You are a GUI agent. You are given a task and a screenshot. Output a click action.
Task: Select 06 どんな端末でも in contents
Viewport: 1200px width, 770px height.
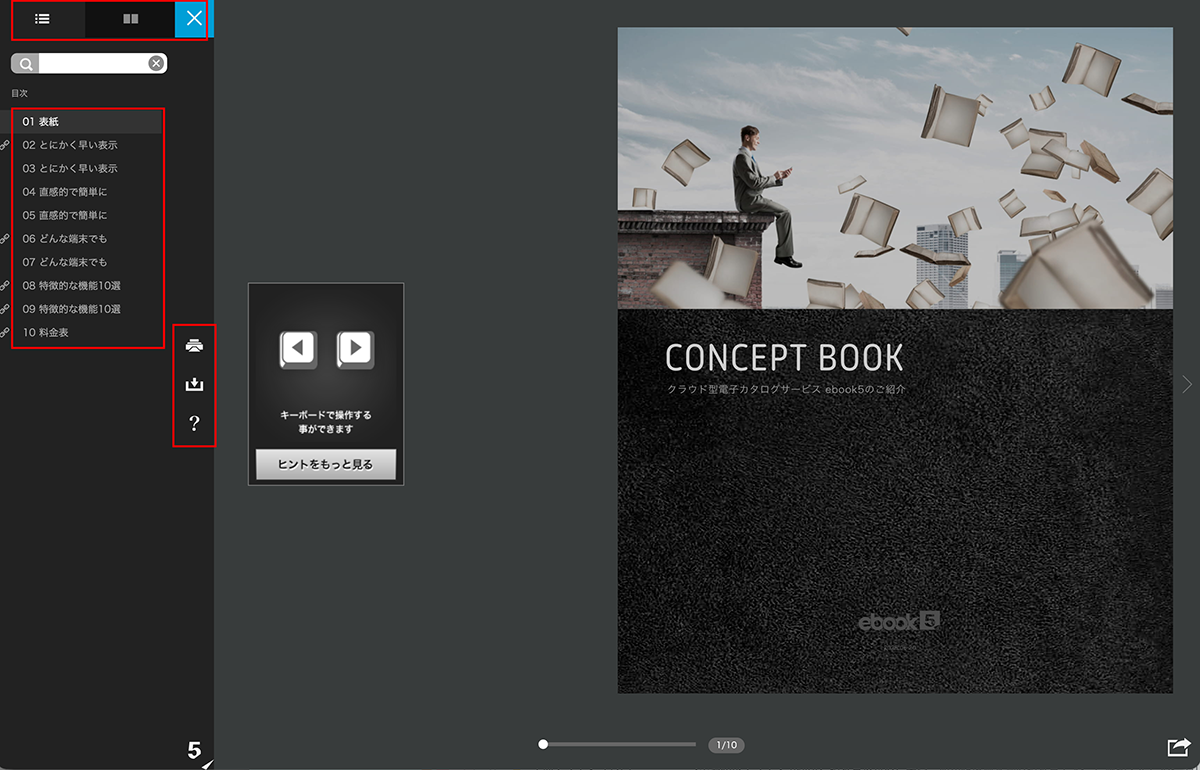pyautogui.click(x=65, y=239)
